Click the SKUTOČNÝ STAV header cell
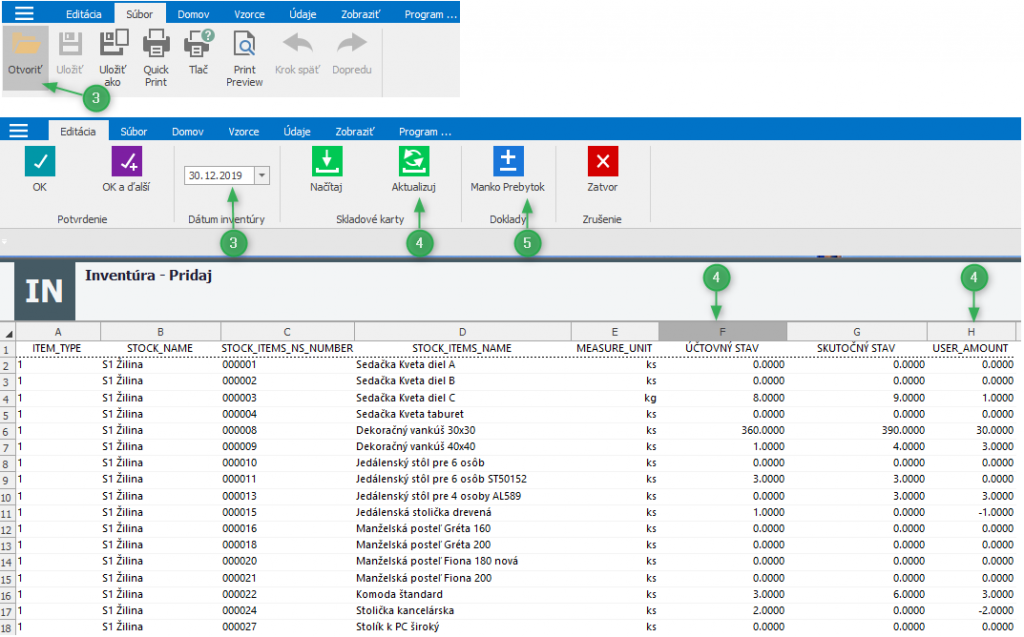The image size is (1024, 637). coord(856,348)
